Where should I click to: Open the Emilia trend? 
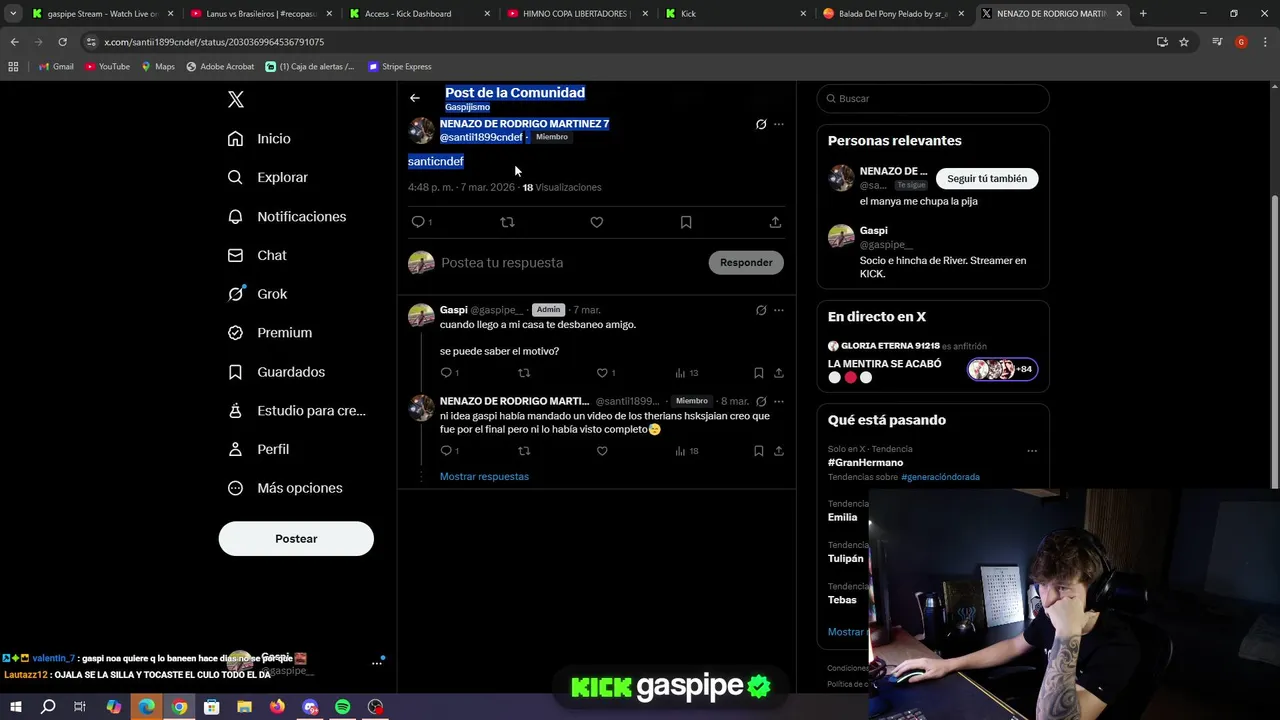tap(842, 518)
